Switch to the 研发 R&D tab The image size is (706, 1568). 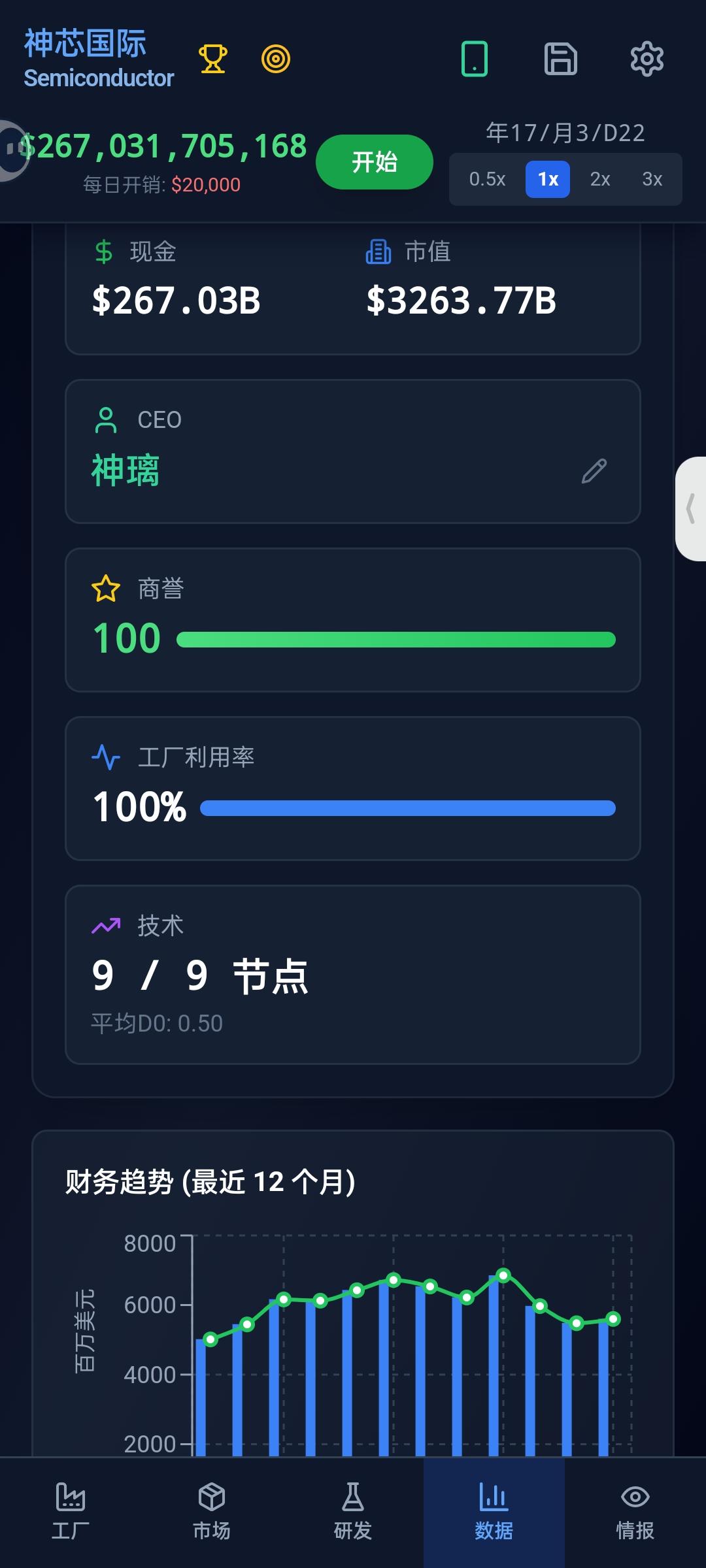click(353, 1512)
